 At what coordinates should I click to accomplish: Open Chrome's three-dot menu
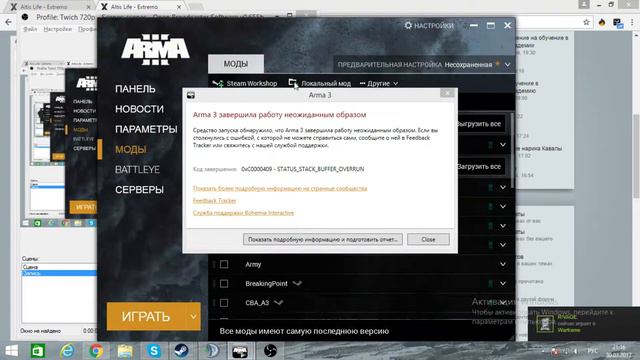[x=632, y=22]
